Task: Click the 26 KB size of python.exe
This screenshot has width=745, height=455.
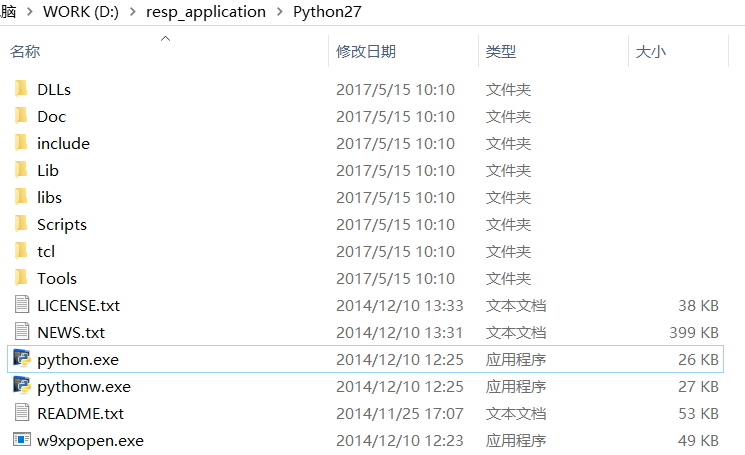Action: pyautogui.click(x=698, y=360)
